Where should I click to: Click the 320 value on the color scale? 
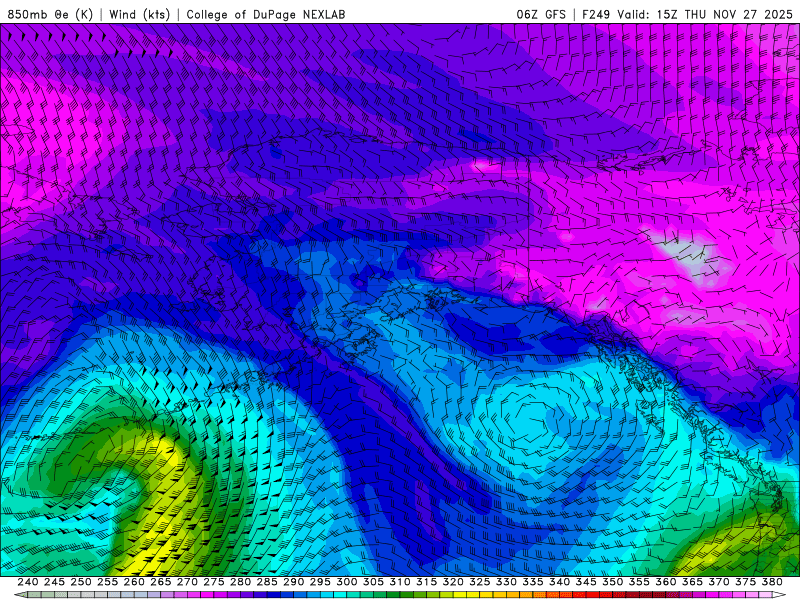tap(453, 582)
